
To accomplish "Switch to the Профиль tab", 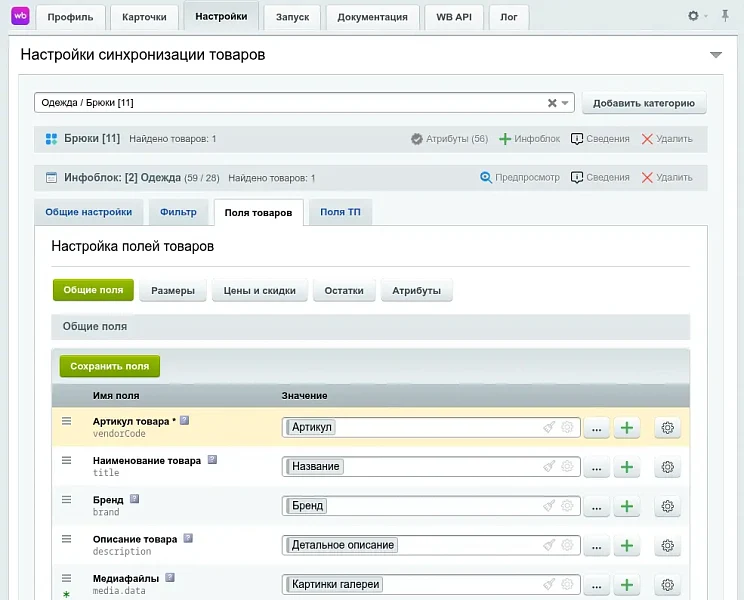I will point(70,17).
